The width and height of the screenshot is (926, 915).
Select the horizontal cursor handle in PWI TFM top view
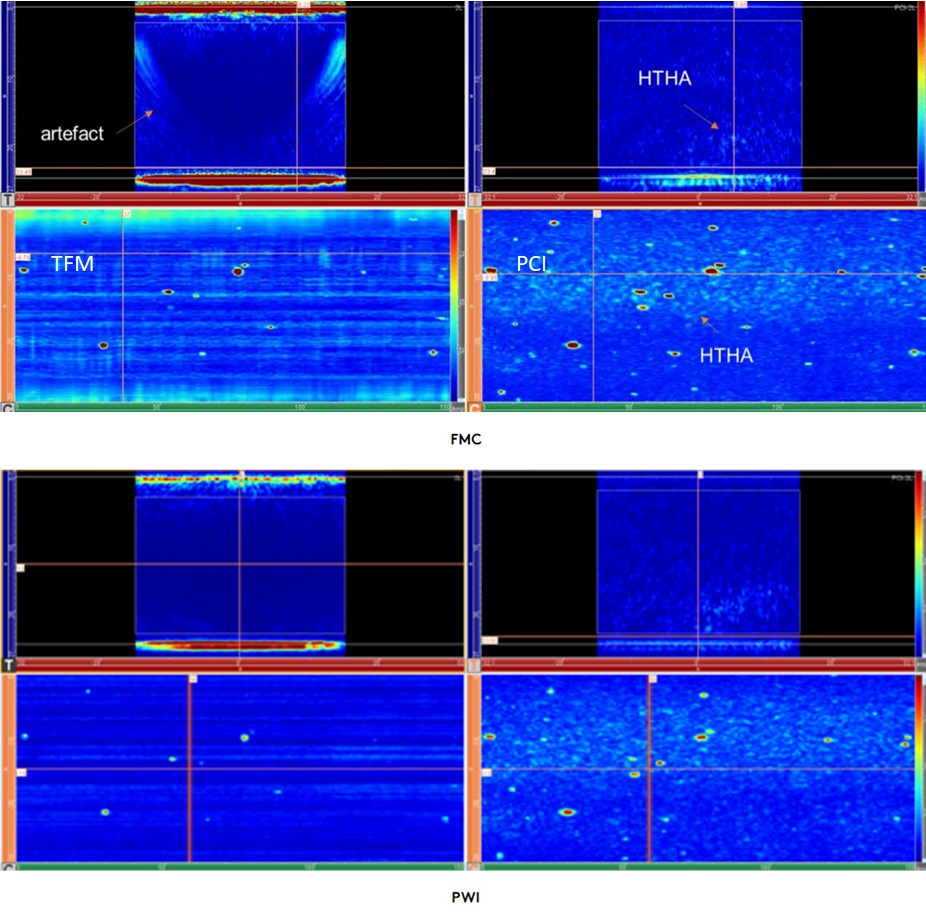[20, 567]
